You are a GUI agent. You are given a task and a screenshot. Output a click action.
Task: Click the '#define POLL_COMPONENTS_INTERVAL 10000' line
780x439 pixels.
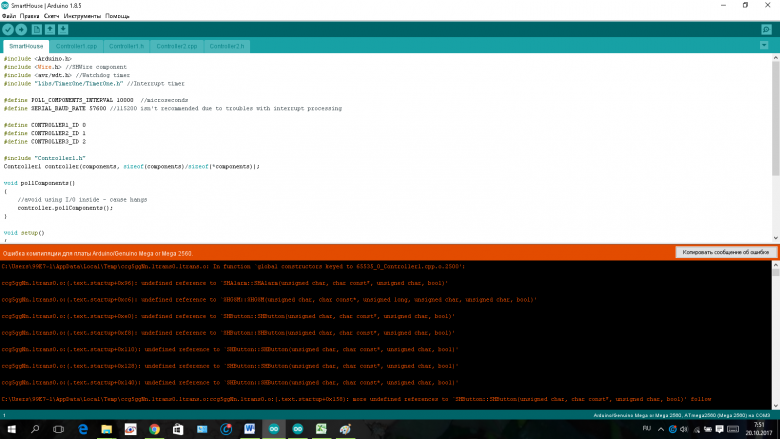pyautogui.click(x=96, y=100)
